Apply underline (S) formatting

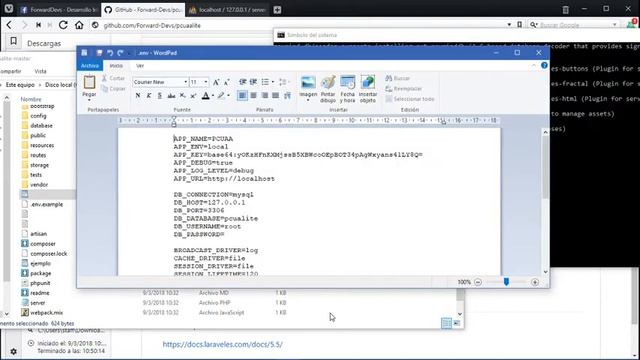160,96
